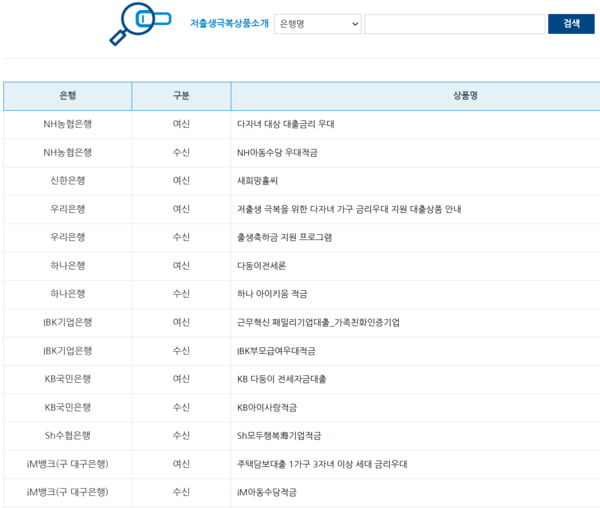Open 근무혁신 패밀리기업대출_가족친화인증기업 product
Viewport: 600px width, 508px height.
(318, 322)
